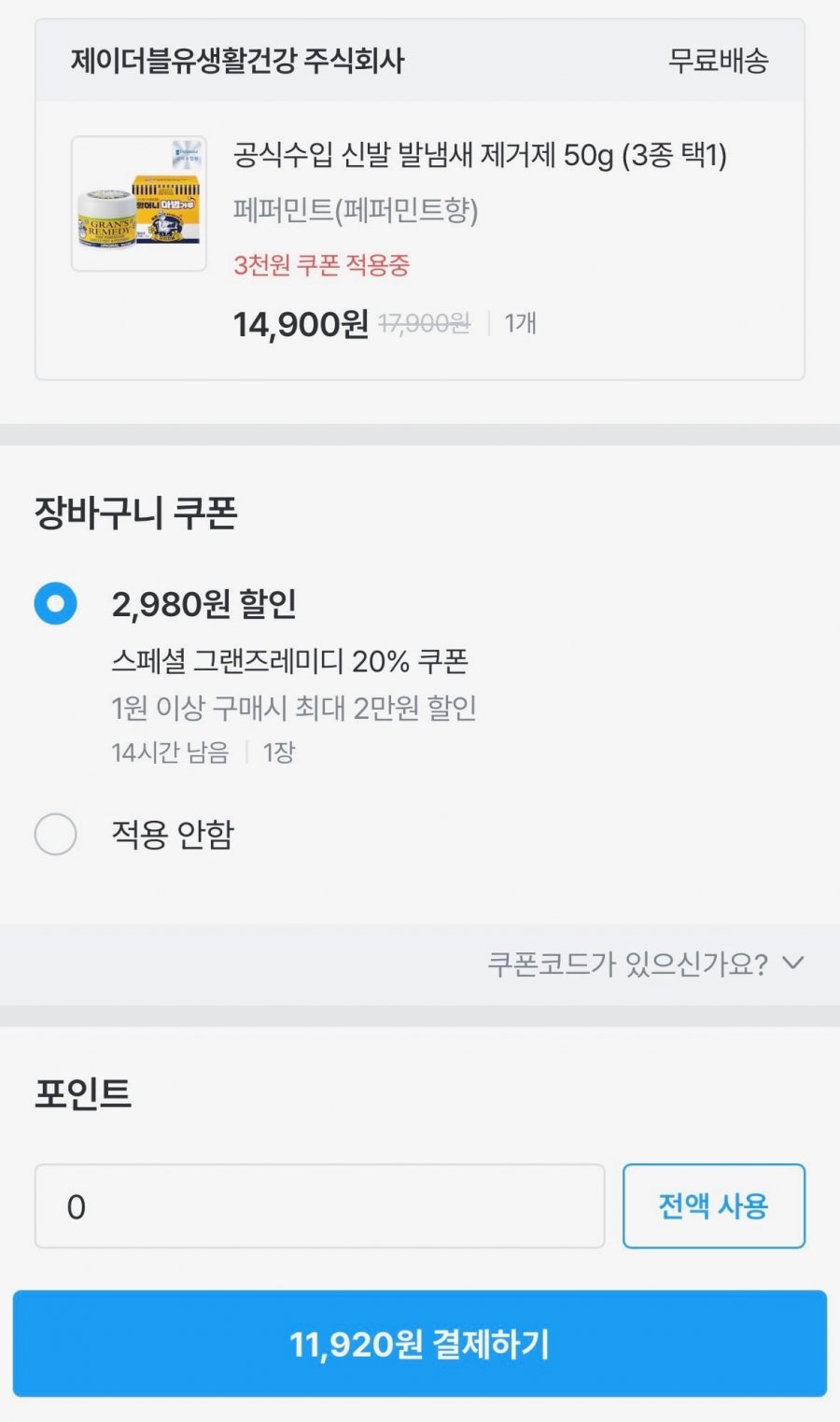The width and height of the screenshot is (840, 1422).
Task: Tap the 11,920원 결제하기 payment button
Action: (x=420, y=1344)
